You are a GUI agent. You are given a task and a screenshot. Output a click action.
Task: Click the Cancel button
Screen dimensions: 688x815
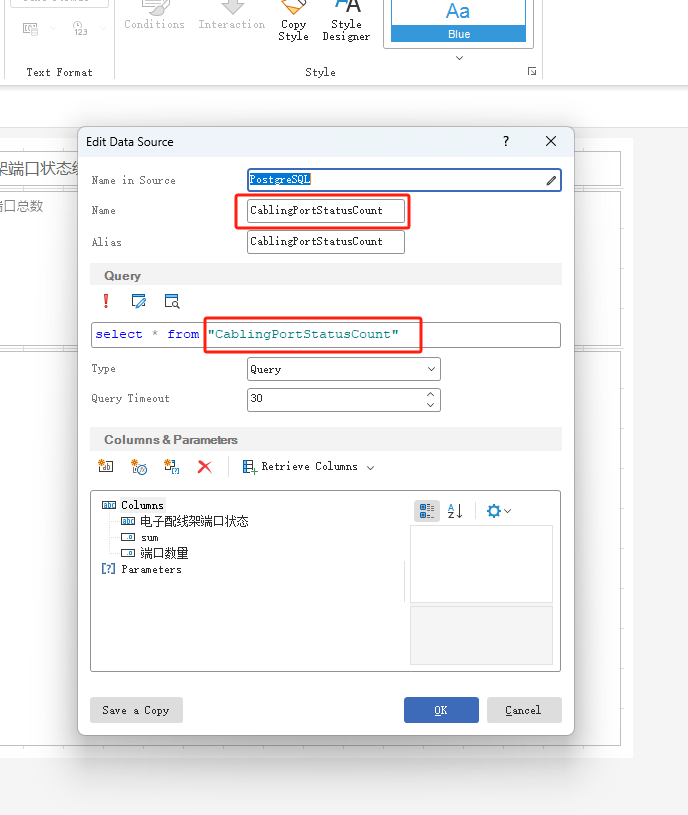[x=524, y=710]
